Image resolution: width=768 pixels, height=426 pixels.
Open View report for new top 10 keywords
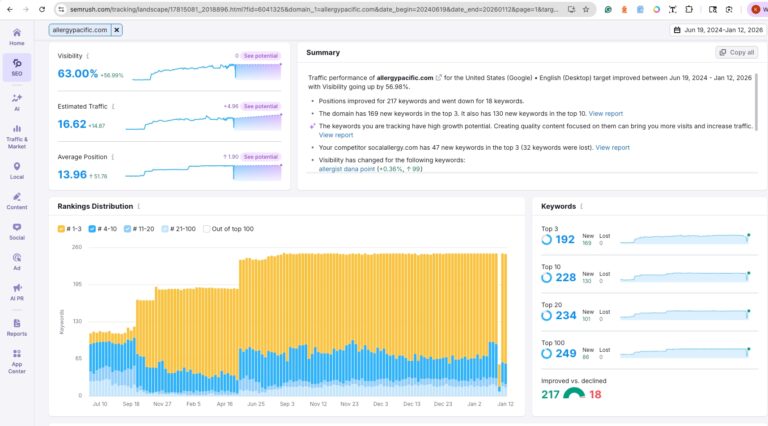click(x=605, y=114)
